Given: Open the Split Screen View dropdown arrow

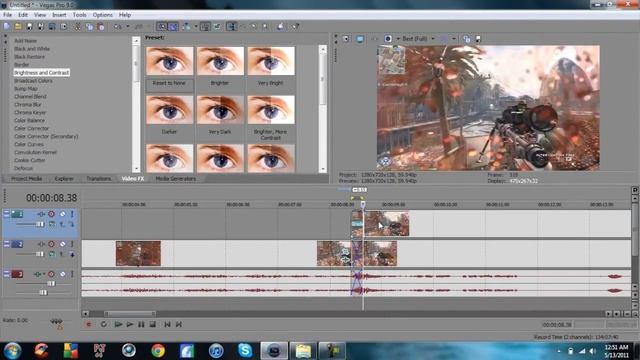Looking at the screenshot, I should coord(398,39).
